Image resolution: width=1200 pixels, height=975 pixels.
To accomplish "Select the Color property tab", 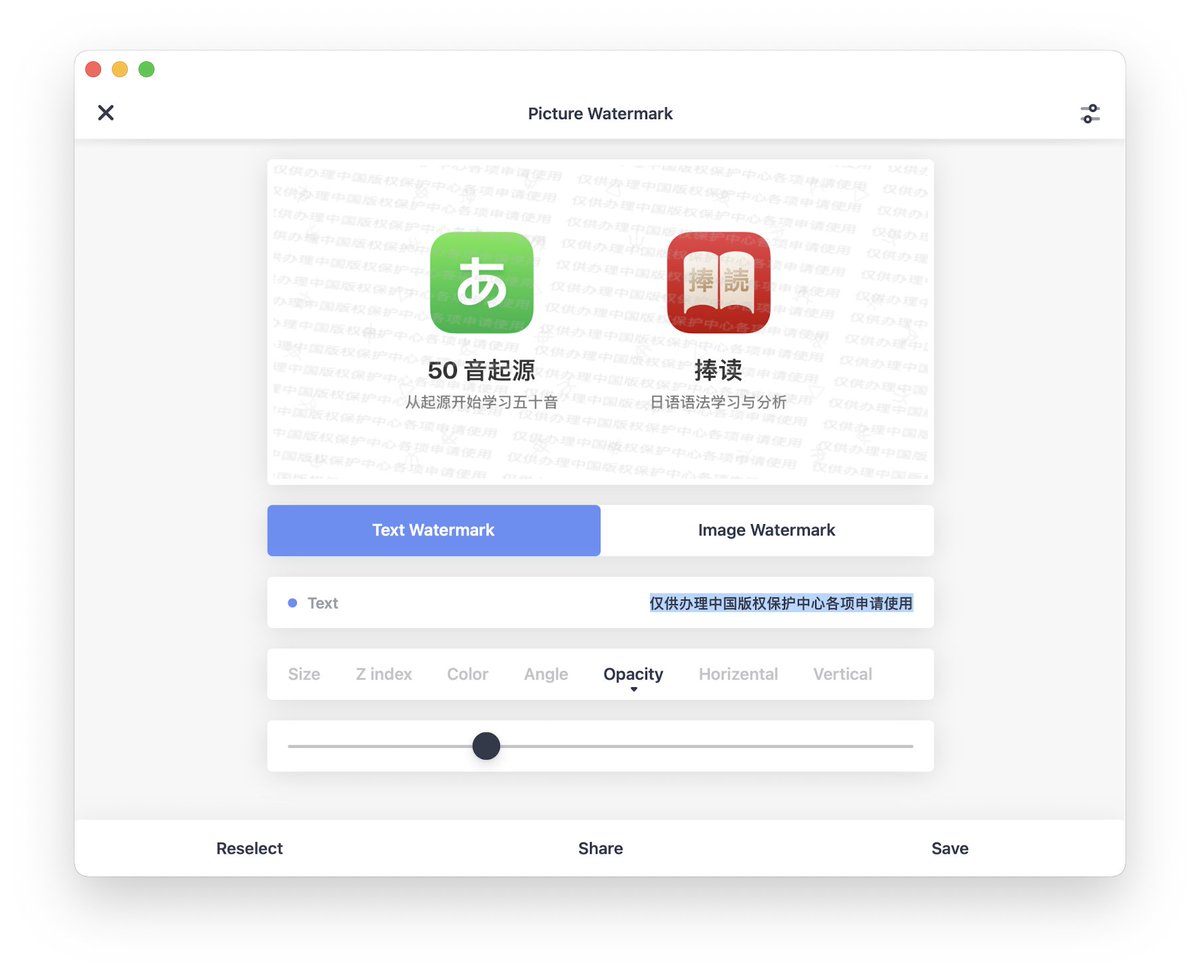I will click(468, 674).
